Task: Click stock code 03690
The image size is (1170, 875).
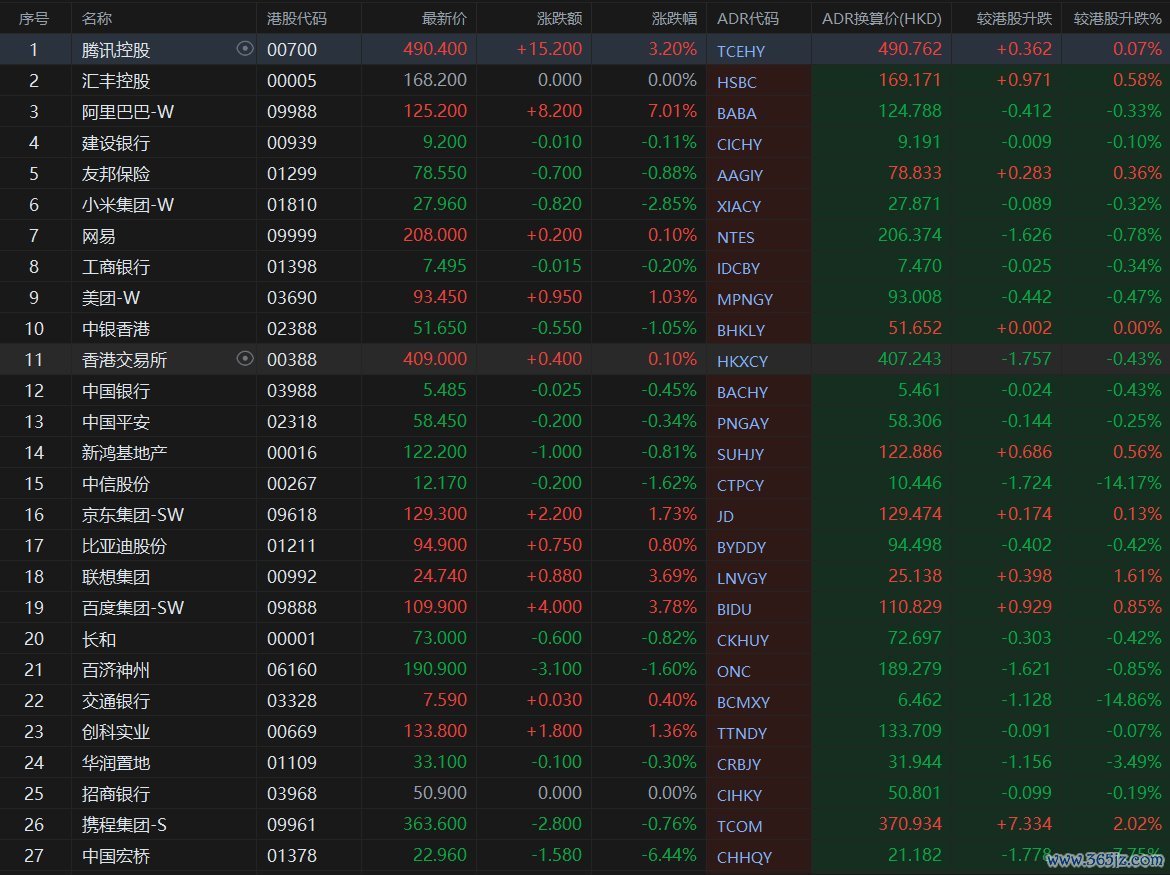Action: coord(292,297)
